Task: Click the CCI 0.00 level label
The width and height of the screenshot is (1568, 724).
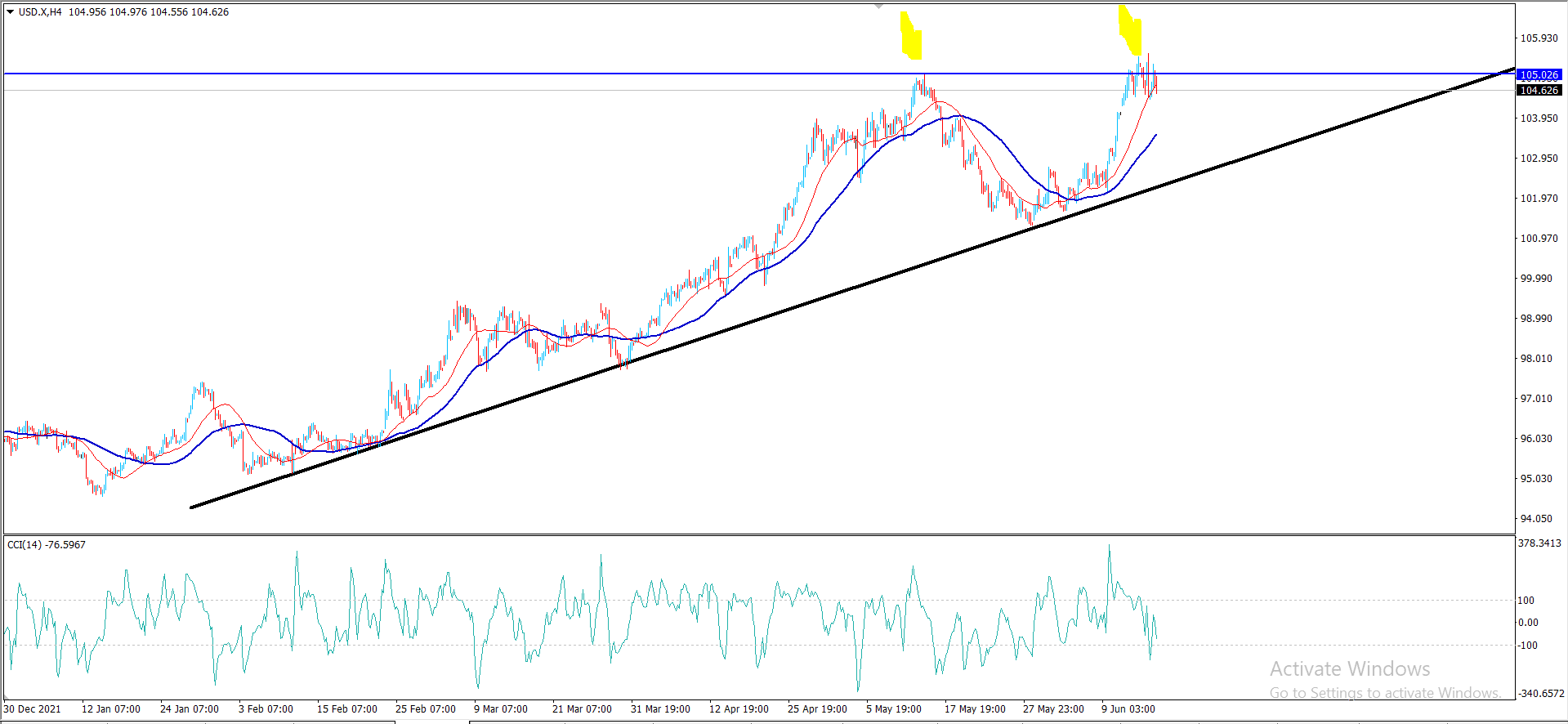Action: coord(1528,623)
